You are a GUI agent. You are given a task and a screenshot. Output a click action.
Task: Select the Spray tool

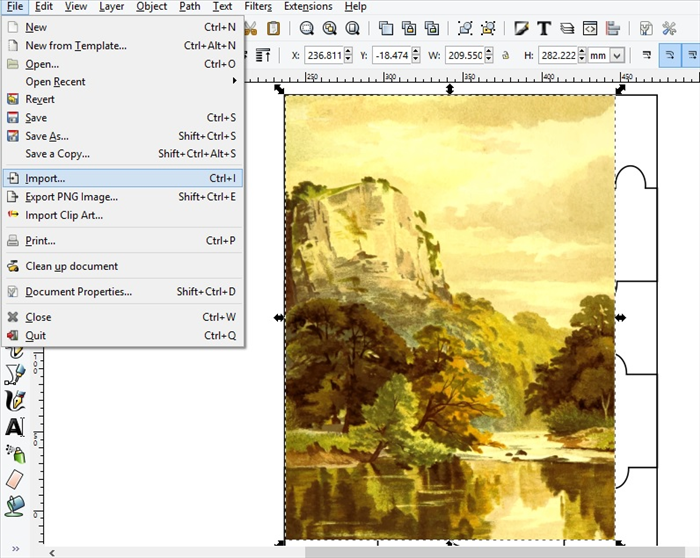click(x=15, y=454)
